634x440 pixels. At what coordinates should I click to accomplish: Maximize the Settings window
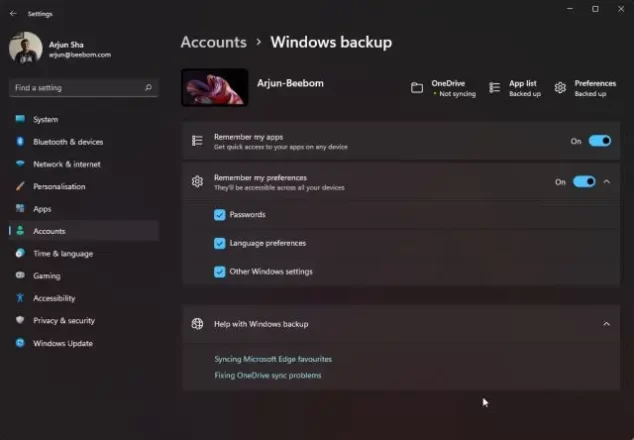pos(595,9)
